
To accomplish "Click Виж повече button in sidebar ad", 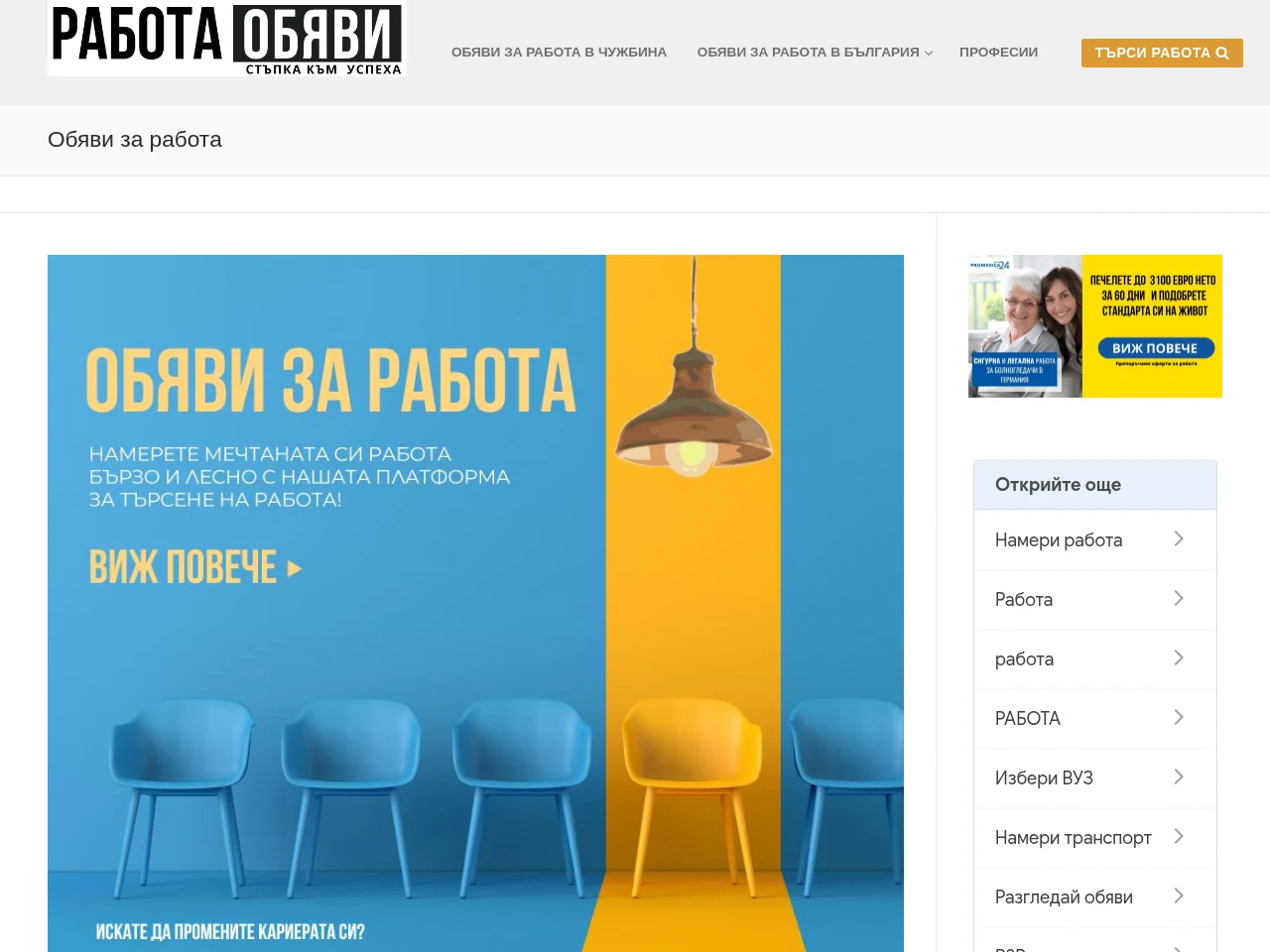I will point(1156,348).
